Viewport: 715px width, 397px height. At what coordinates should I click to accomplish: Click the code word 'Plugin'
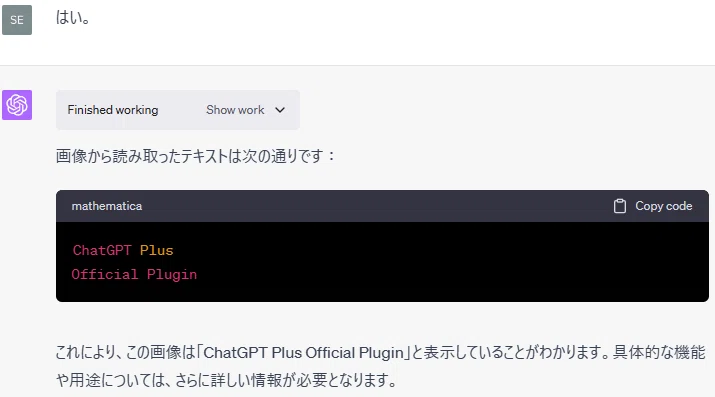[x=172, y=275]
